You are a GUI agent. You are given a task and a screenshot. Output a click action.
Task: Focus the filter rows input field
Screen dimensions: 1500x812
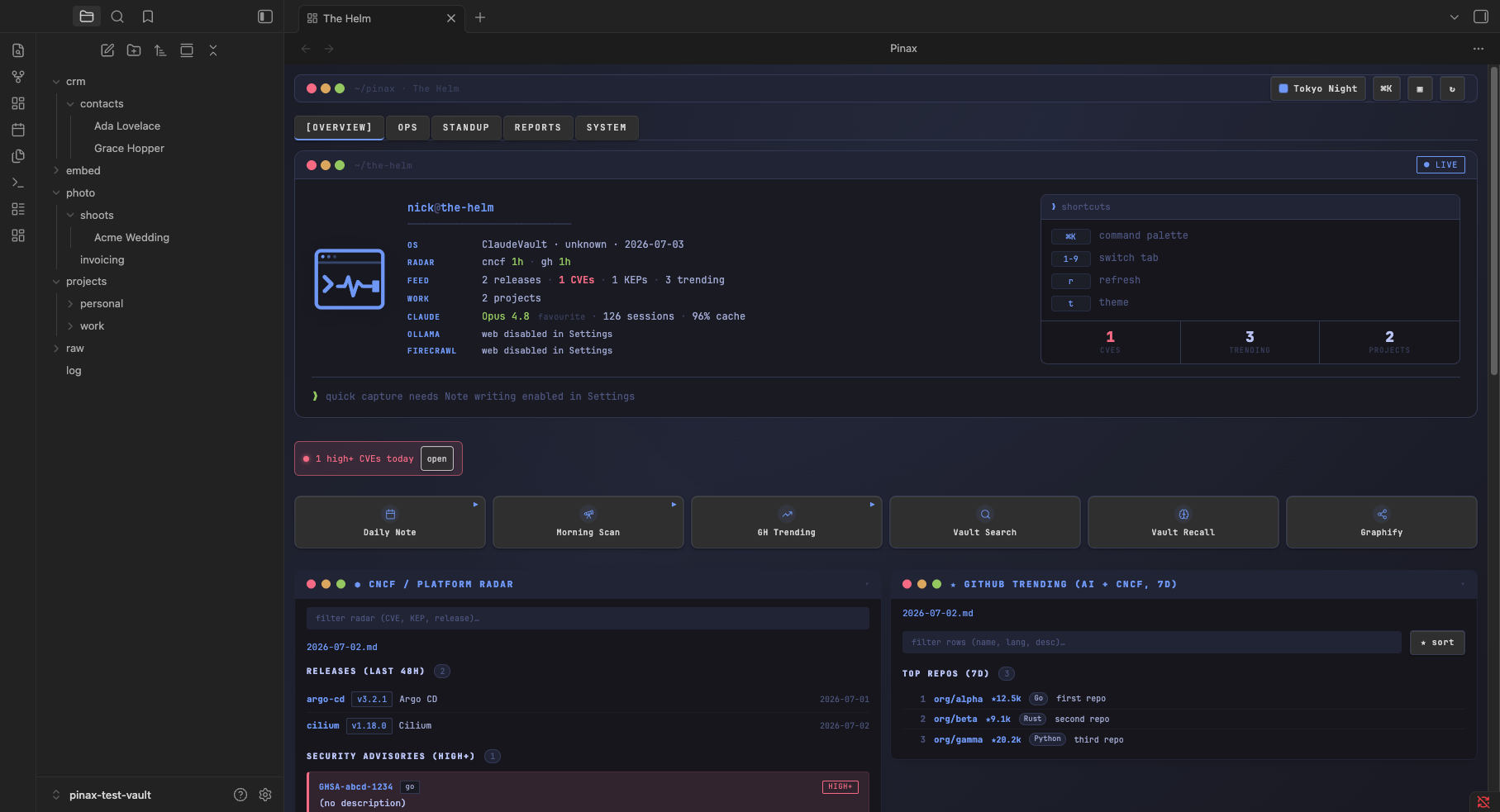tap(1152, 642)
